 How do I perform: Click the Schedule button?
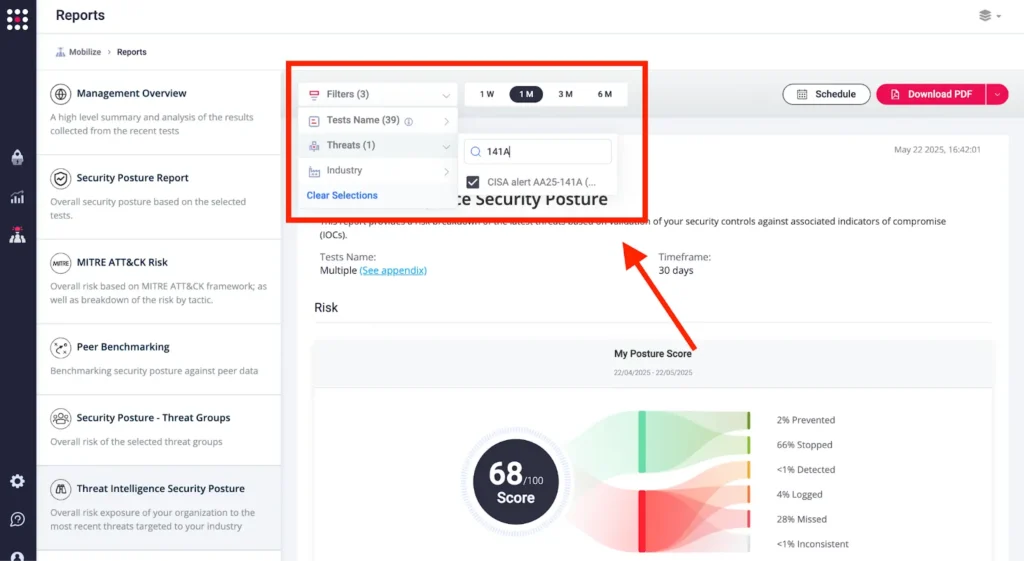826,94
